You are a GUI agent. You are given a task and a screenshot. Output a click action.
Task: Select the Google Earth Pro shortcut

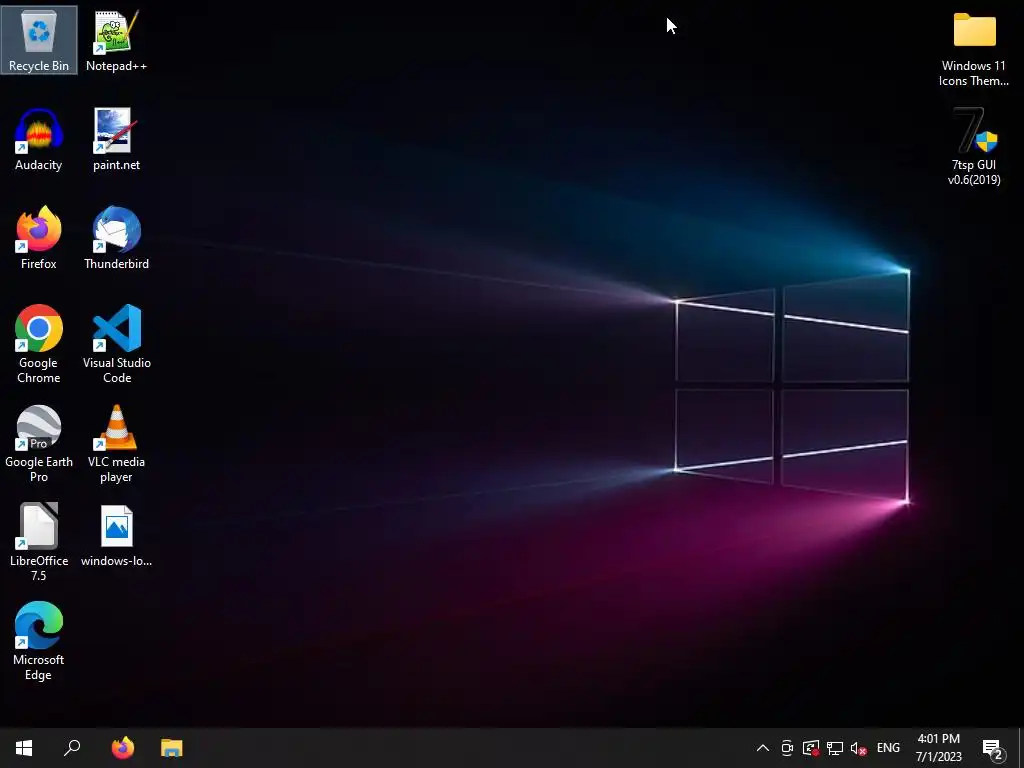click(x=39, y=443)
